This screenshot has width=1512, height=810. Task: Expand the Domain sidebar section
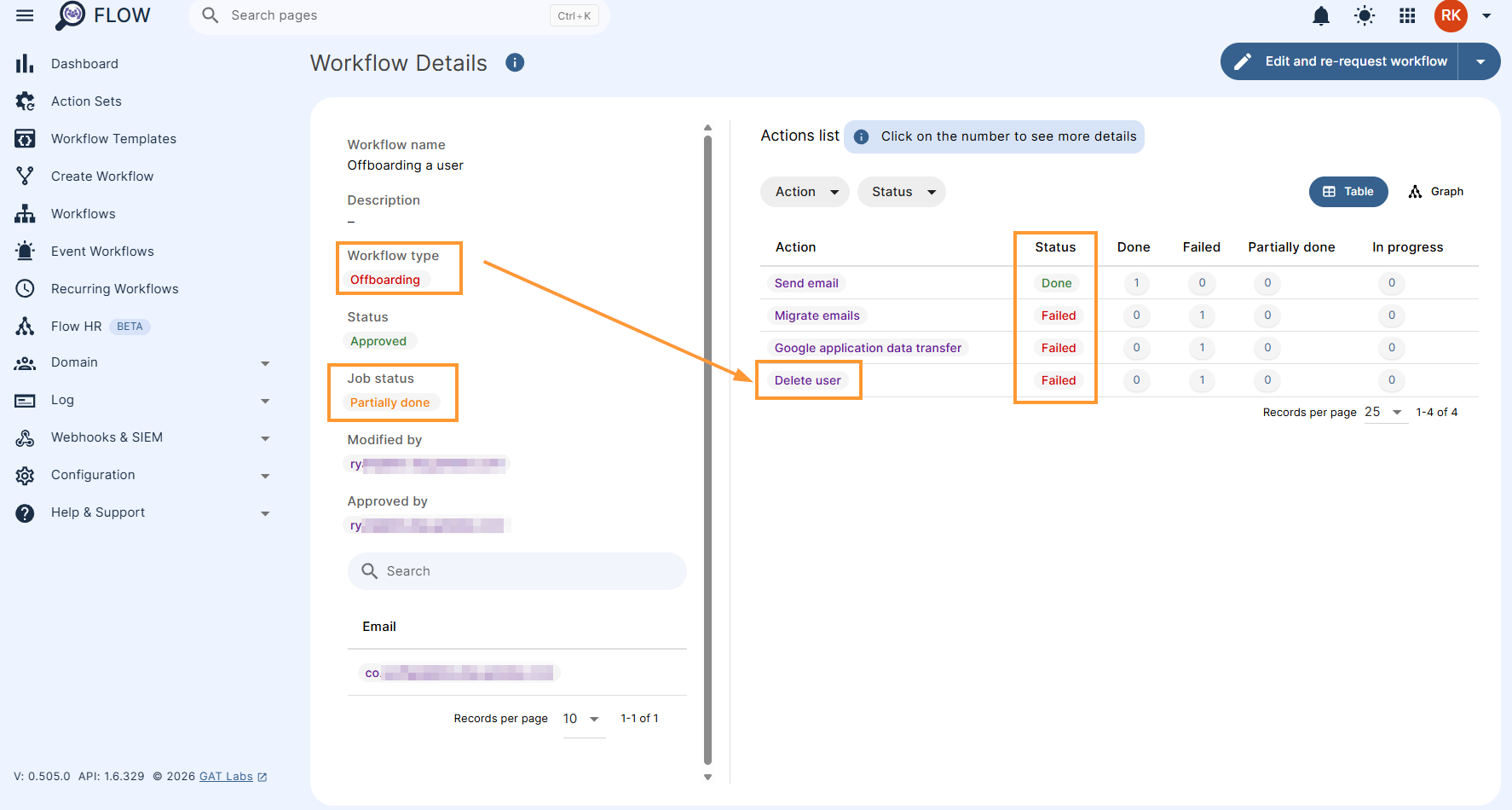pyautogui.click(x=265, y=363)
